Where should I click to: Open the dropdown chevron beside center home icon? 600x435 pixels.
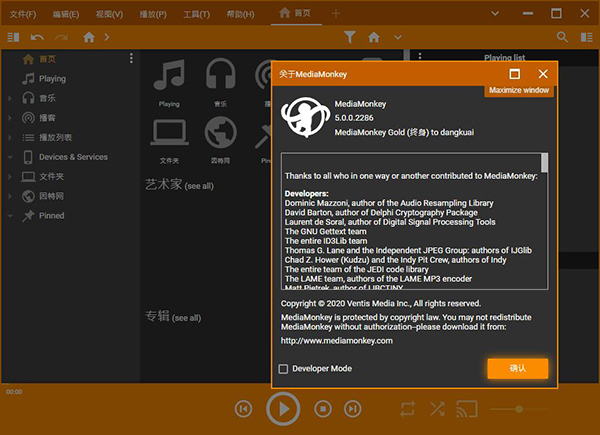pos(398,37)
